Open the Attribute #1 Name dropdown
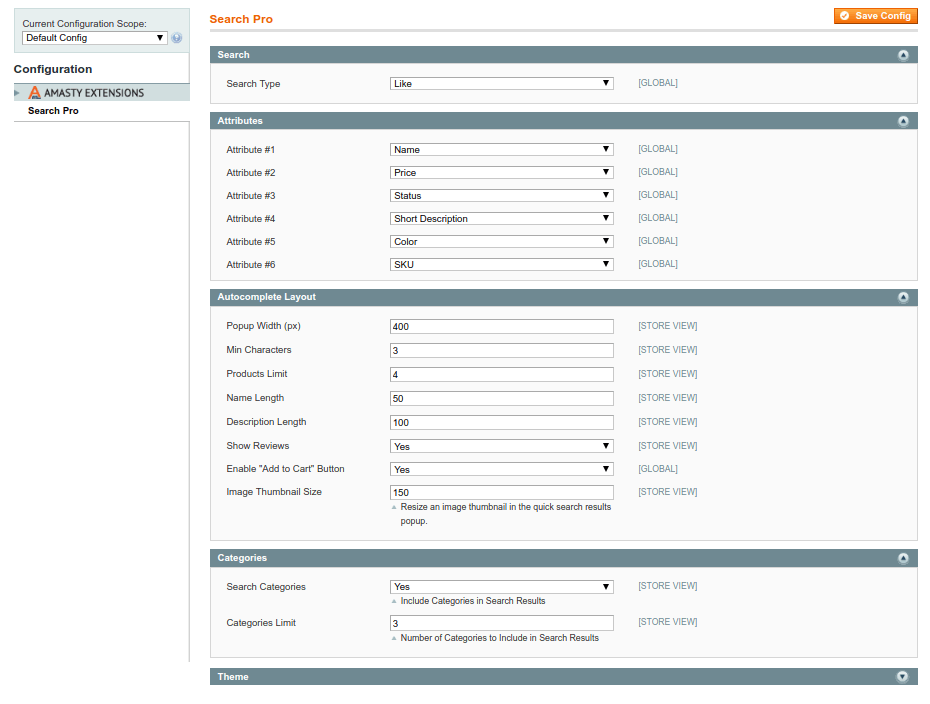 (x=501, y=150)
